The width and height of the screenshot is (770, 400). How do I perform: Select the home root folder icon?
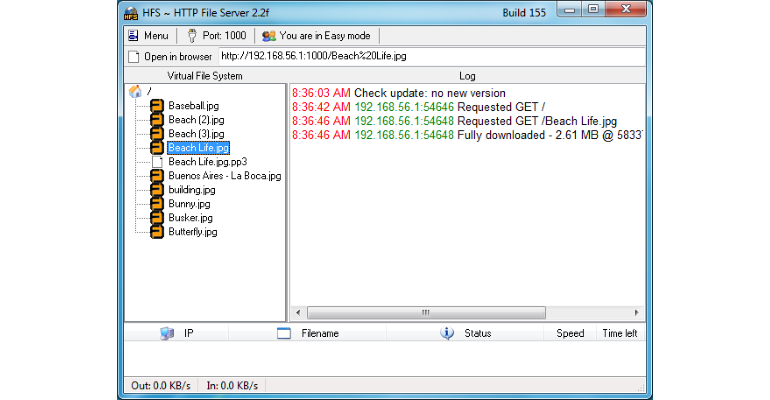pos(135,92)
